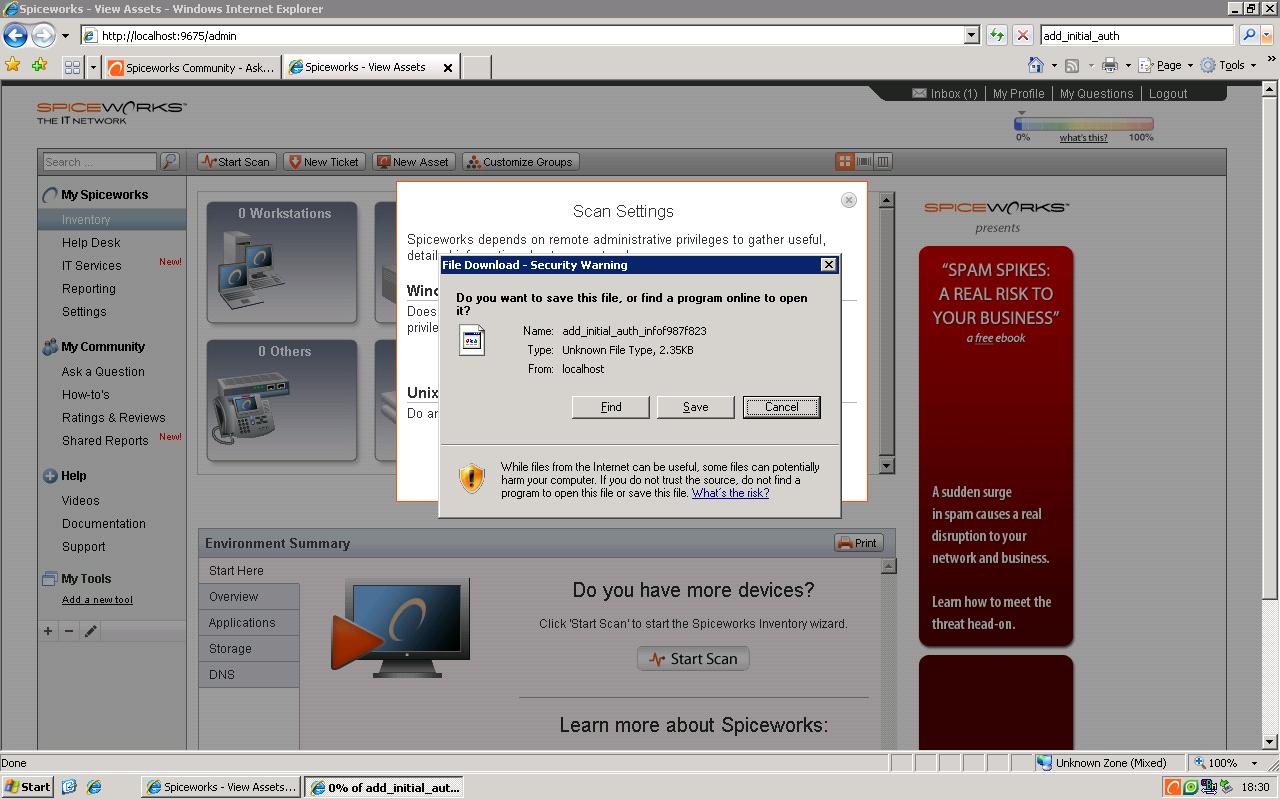The image size is (1280, 800).
Task: Open Customize Groups
Action: pyautogui.click(x=520, y=161)
